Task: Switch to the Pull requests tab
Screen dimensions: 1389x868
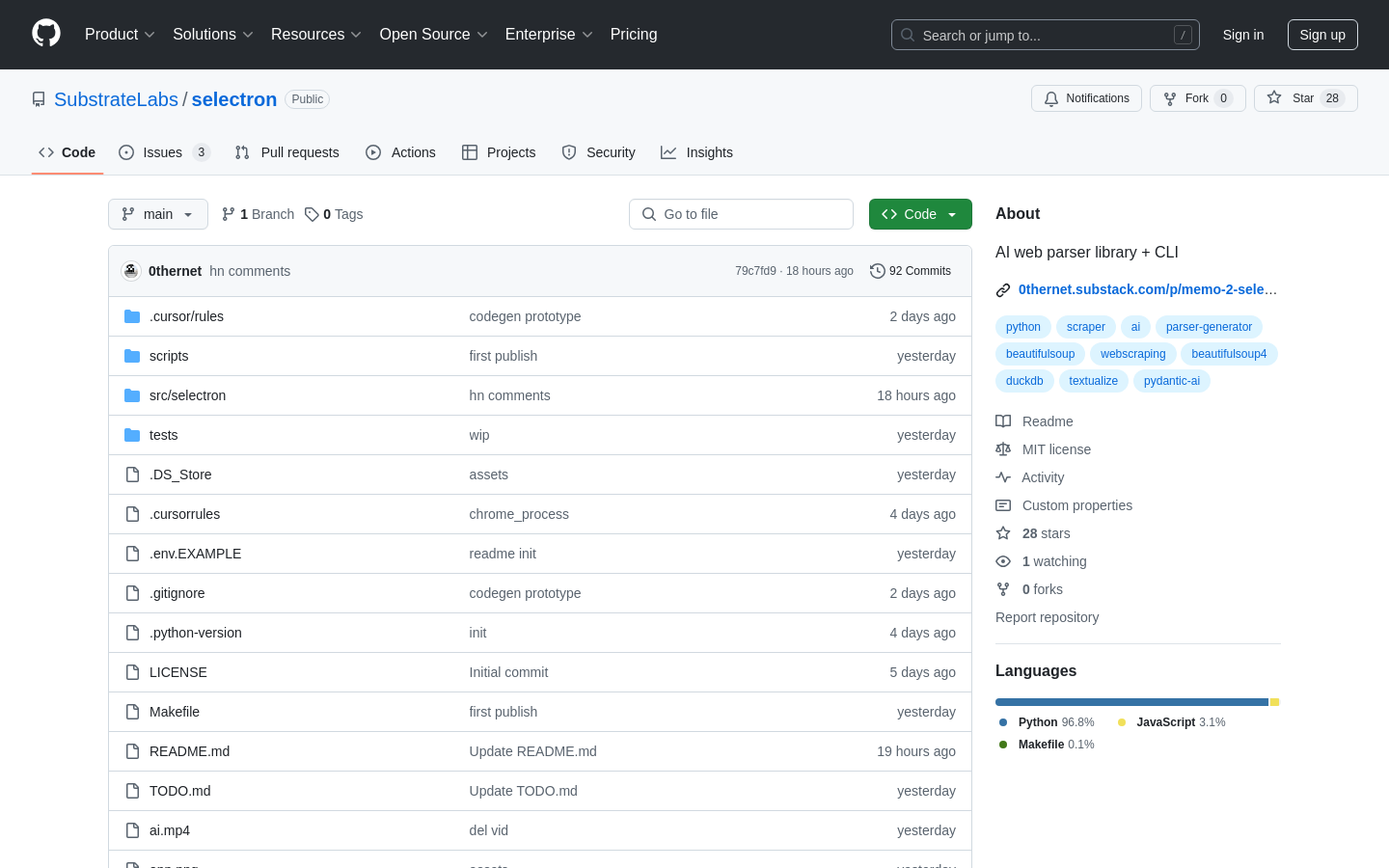Action: pyautogui.click(x=287, y=152)
